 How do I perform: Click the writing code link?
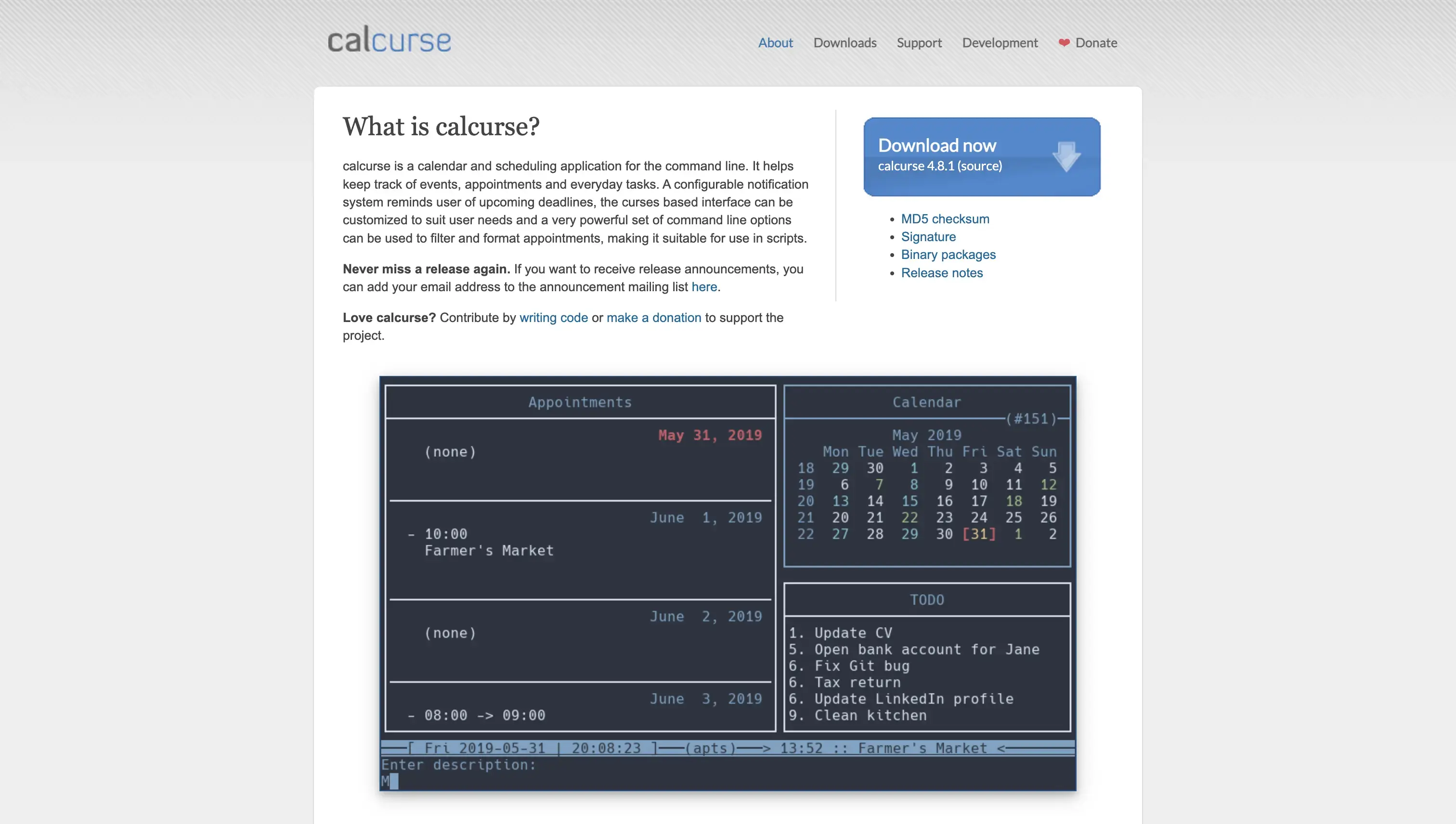553,317
